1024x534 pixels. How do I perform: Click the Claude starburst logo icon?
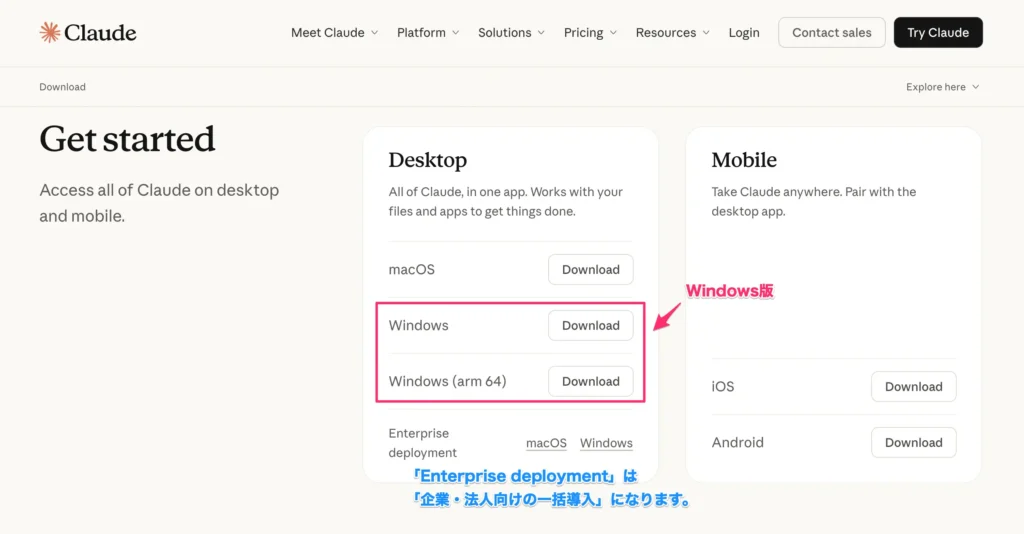click(50, 33)
